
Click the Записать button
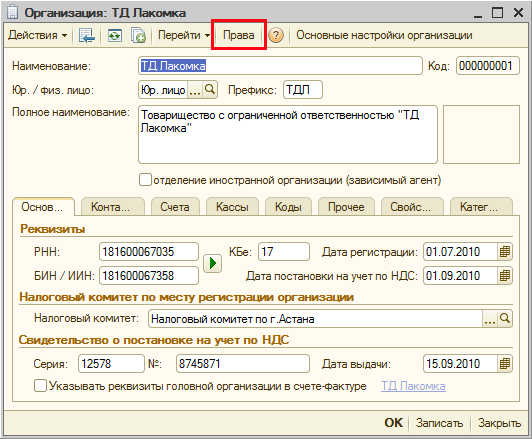439,423
